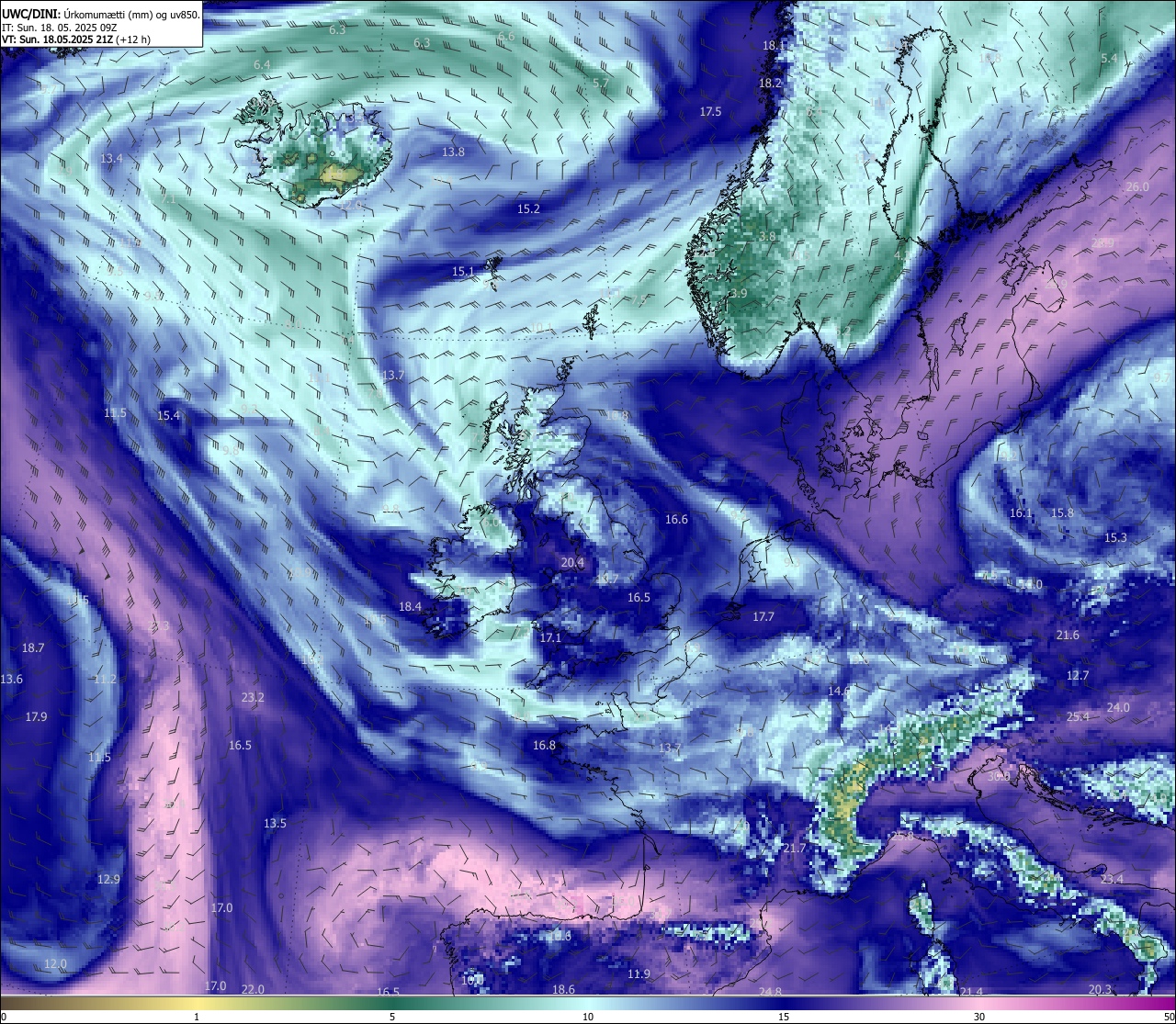The image size is (1176, 1024).
Task: Select the 15.2 value label
Action: pyautogui.click(x=528, y=209)
